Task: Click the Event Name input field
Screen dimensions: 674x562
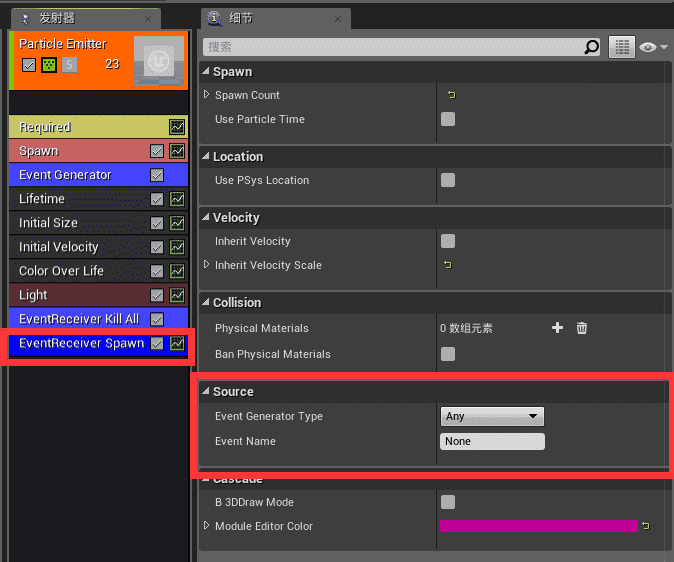Action: tap(492, 441)
